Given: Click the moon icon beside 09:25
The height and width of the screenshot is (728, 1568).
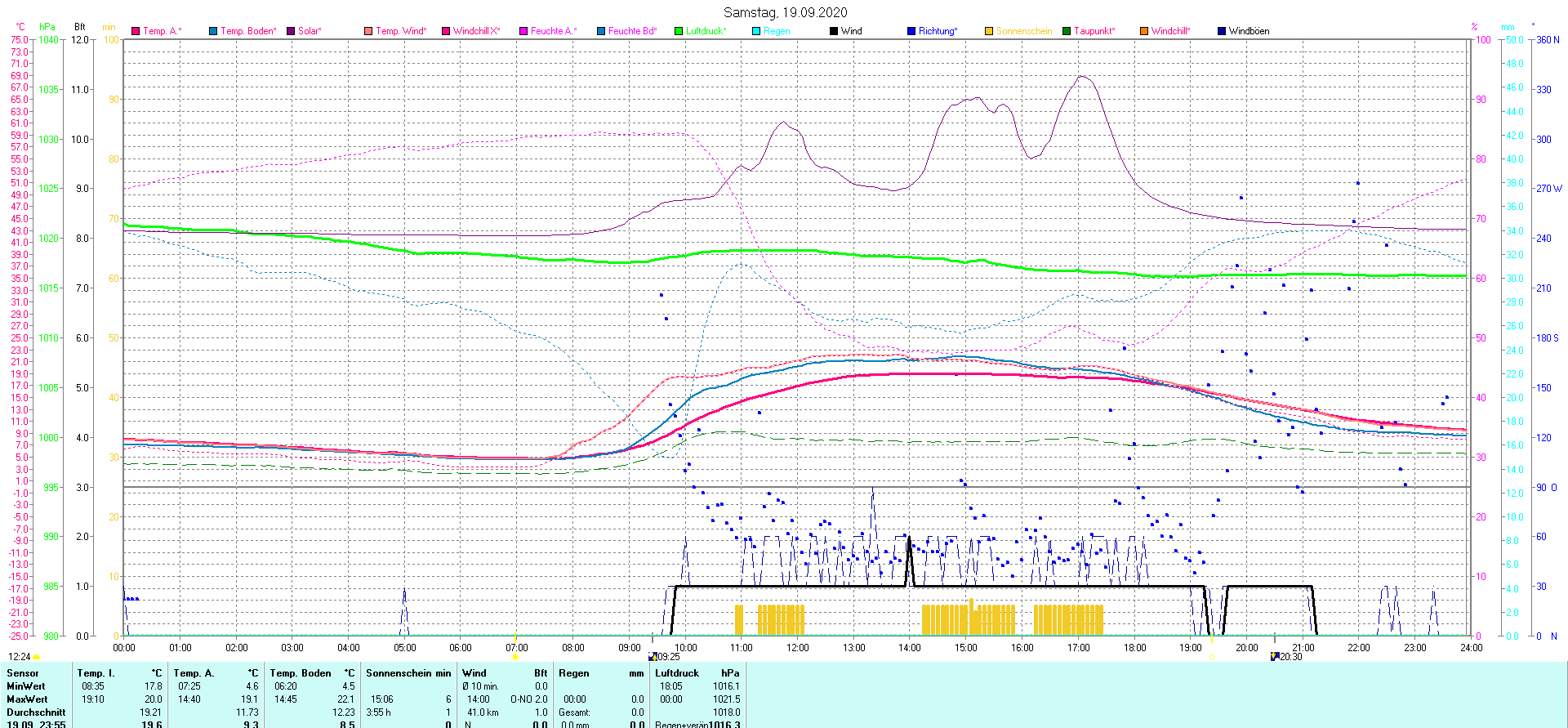Looking at the screenshot, I should [x=653, y=657].
